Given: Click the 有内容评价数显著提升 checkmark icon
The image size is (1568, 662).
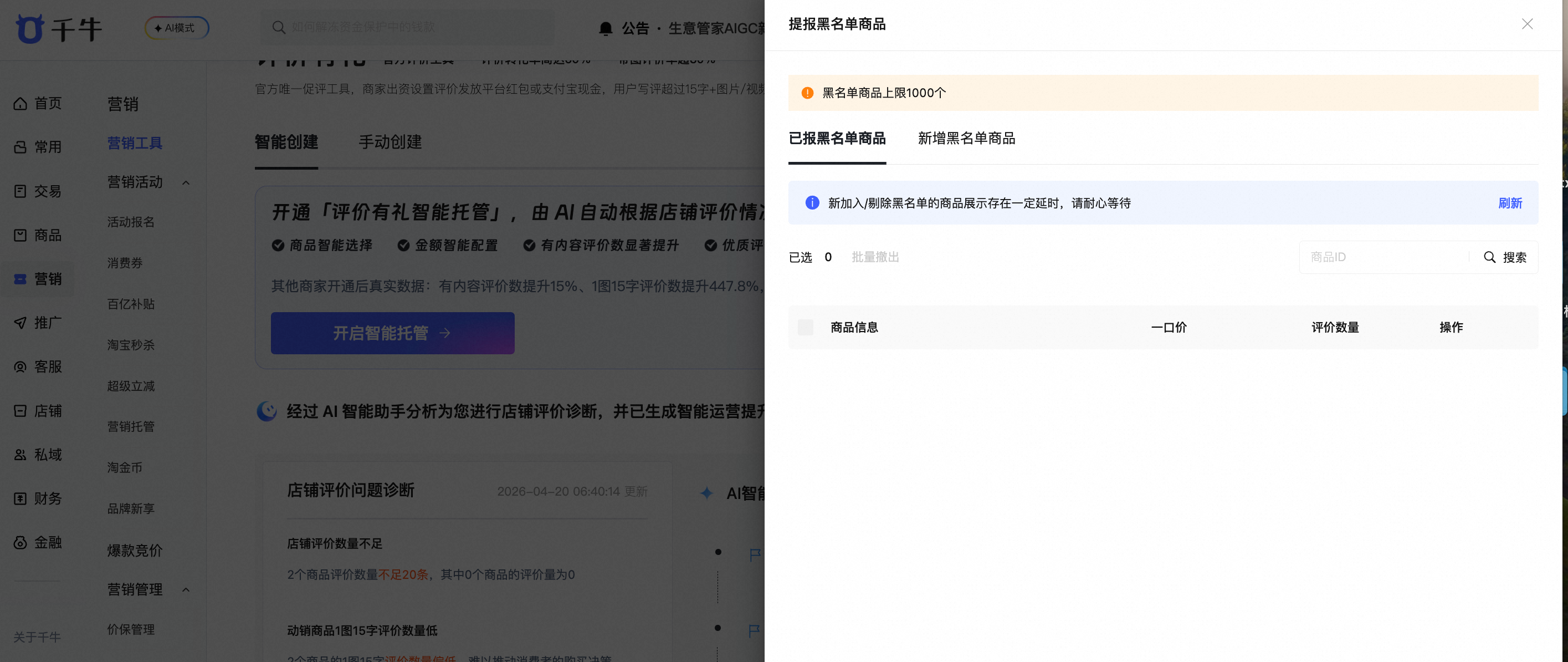Looking at the screenshot, I should tap(530, 246).
